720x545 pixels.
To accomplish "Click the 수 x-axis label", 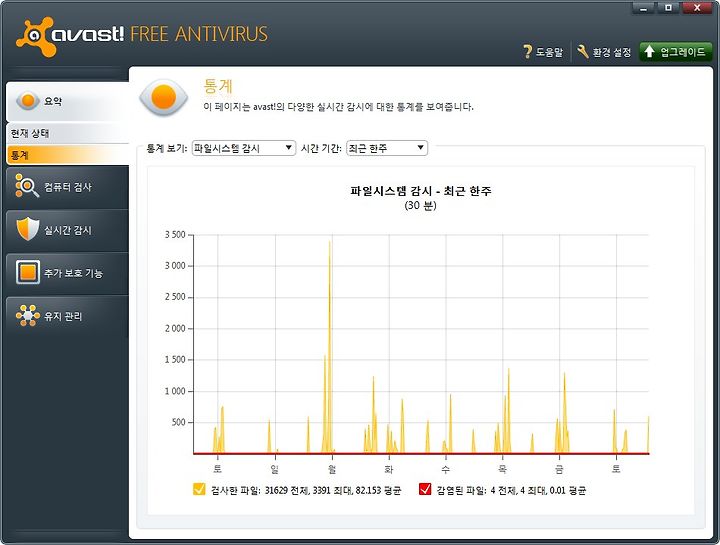I will (445, 469).
